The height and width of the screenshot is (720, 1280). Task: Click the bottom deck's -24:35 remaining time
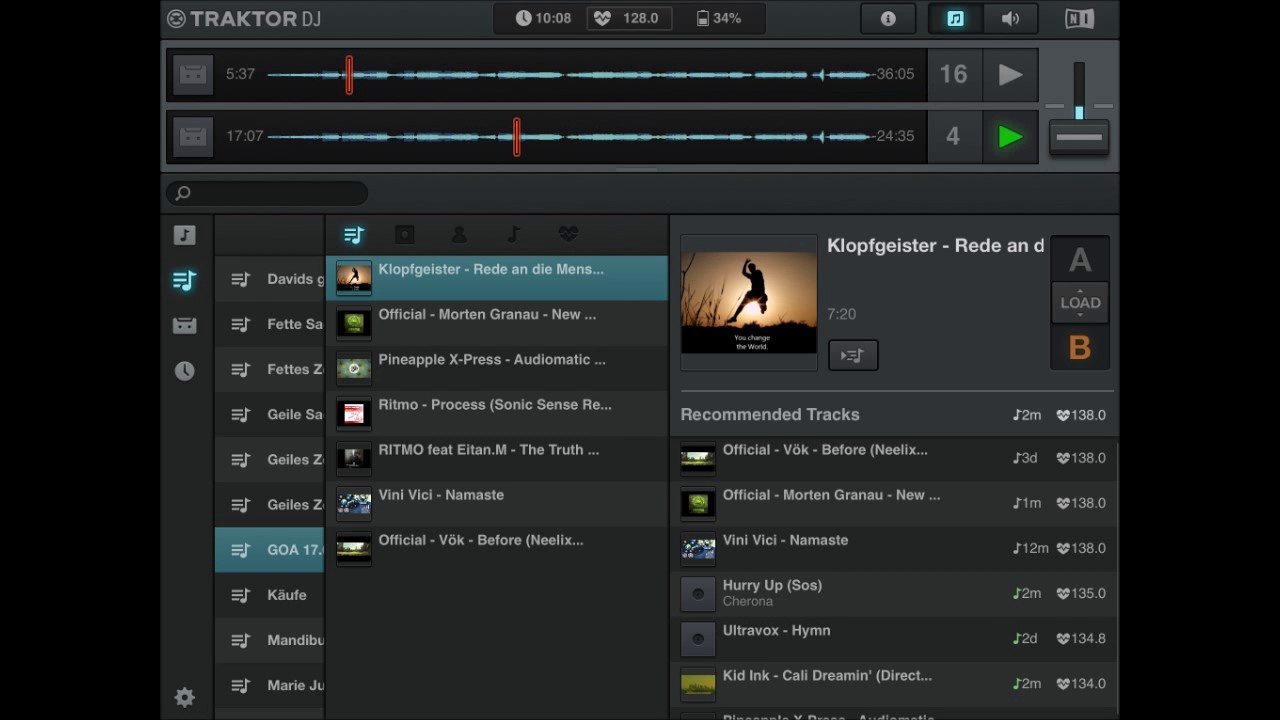(x=893, y=136)
